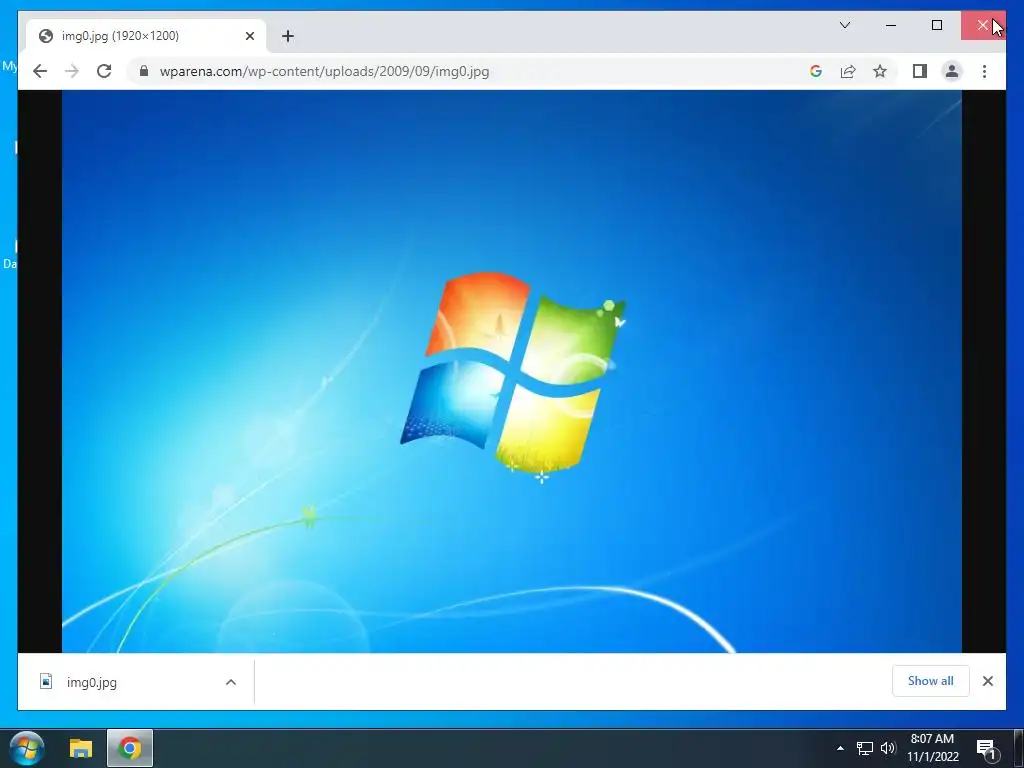Open a new tab with the plus button
Image resolution: width=1024 pixels, height=768 pixels.
(288, 36)
